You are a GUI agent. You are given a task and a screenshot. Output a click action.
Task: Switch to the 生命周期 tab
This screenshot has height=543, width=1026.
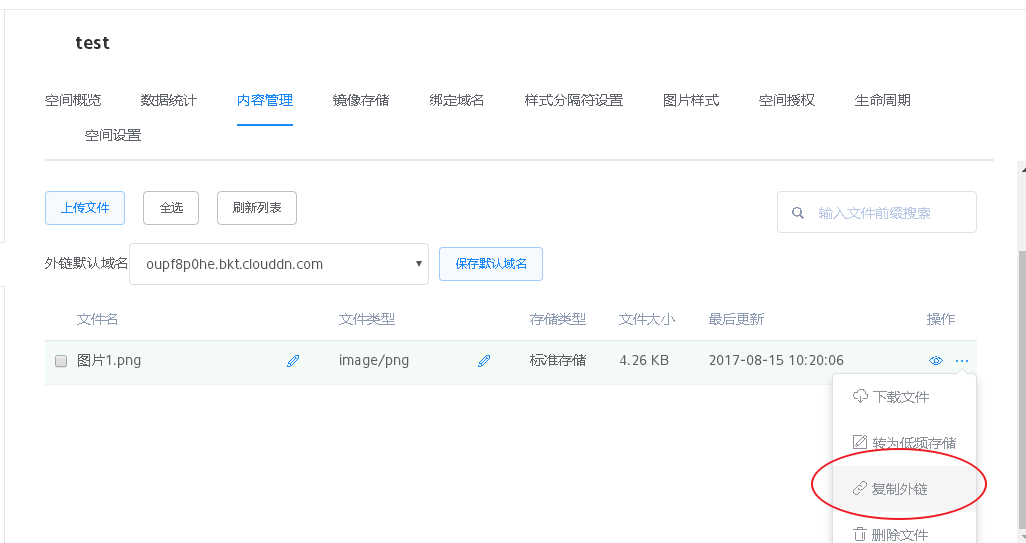tap(883, 100)
